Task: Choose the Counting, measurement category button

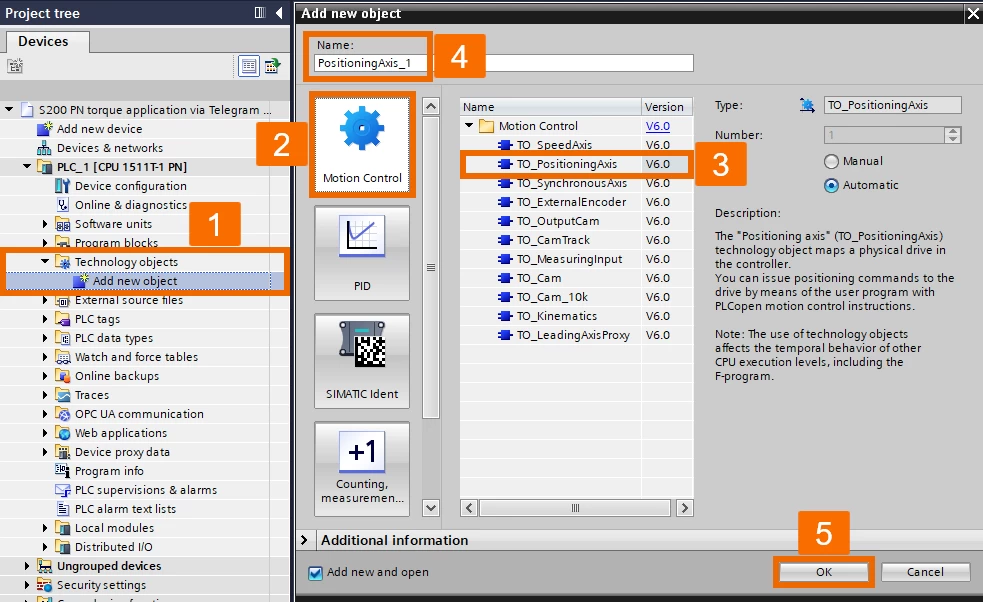Action: 362,469
